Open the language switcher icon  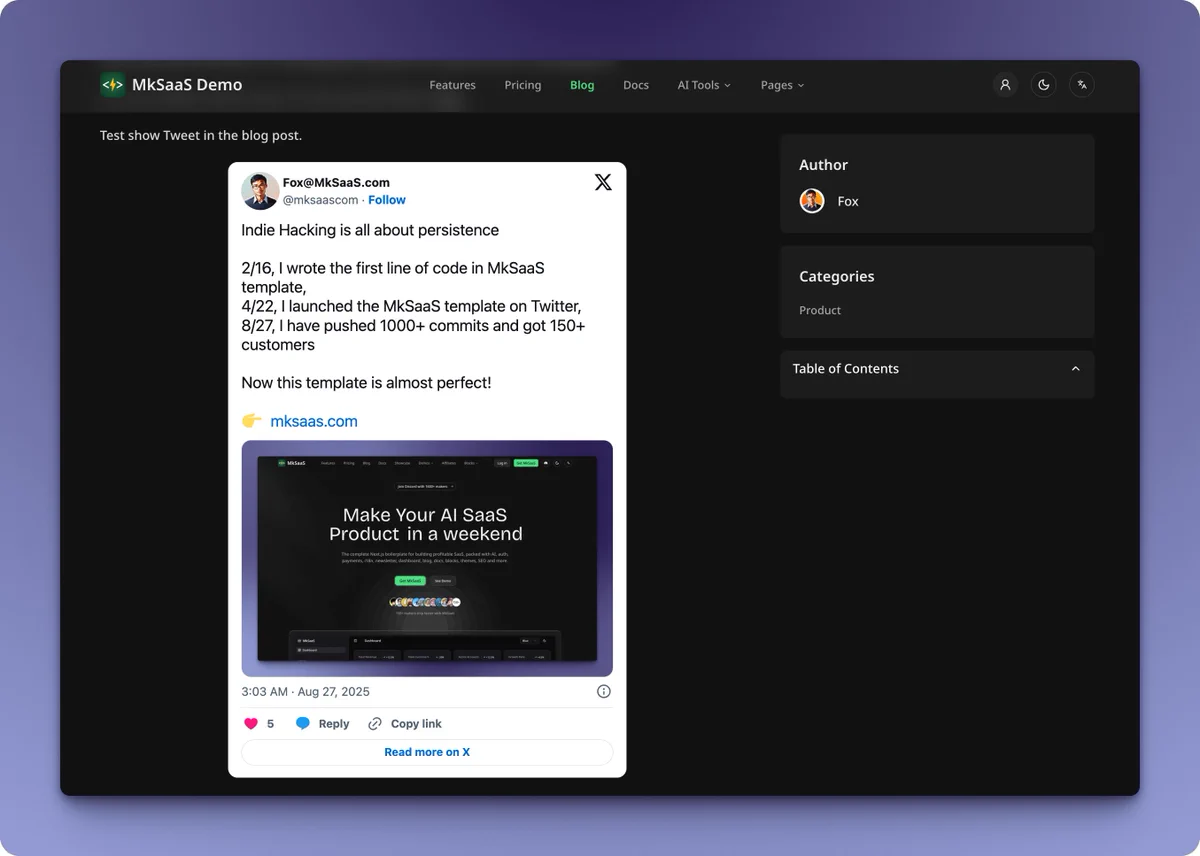(x=1081, y=85)
